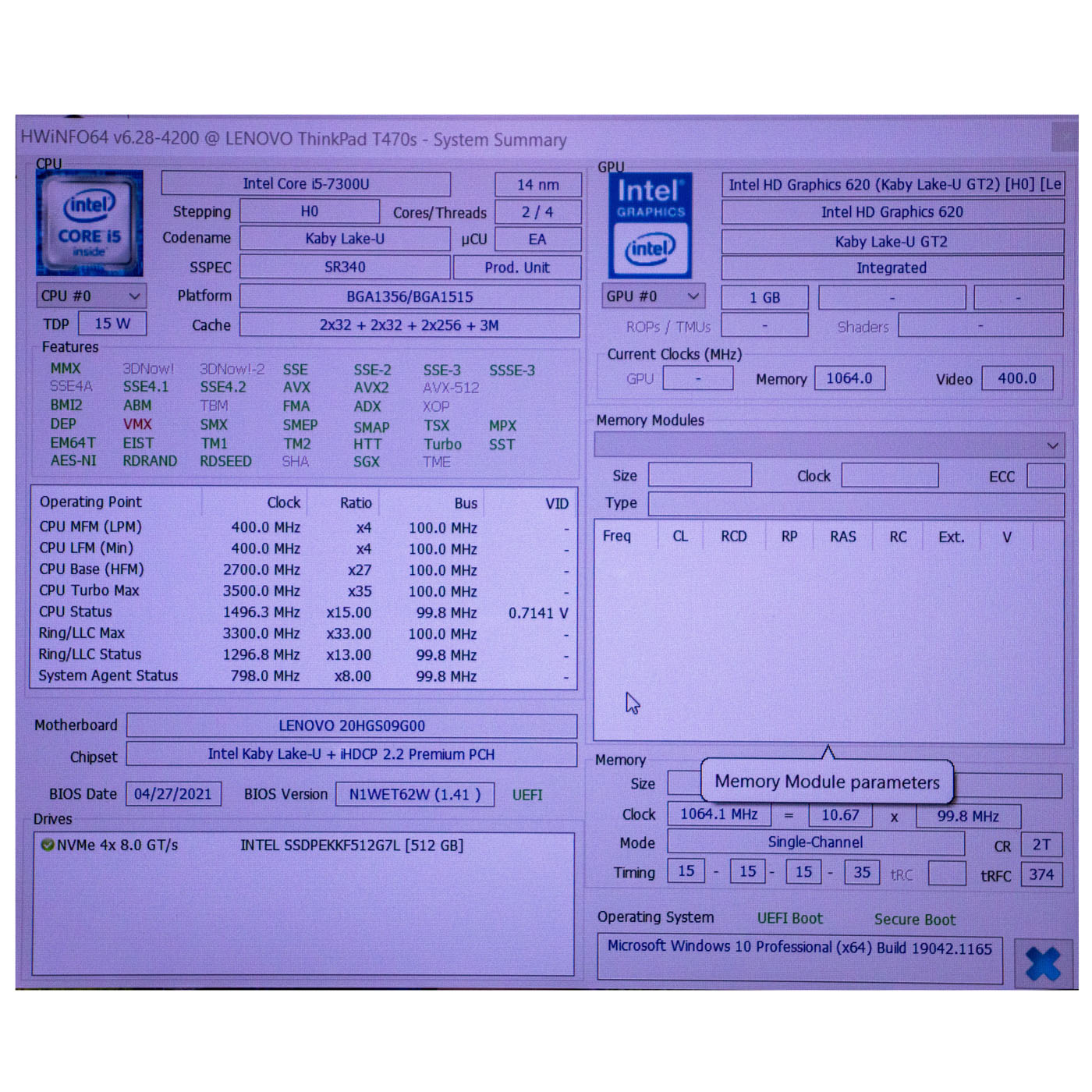Select the Ring/LLC Max row

(304, 633)
